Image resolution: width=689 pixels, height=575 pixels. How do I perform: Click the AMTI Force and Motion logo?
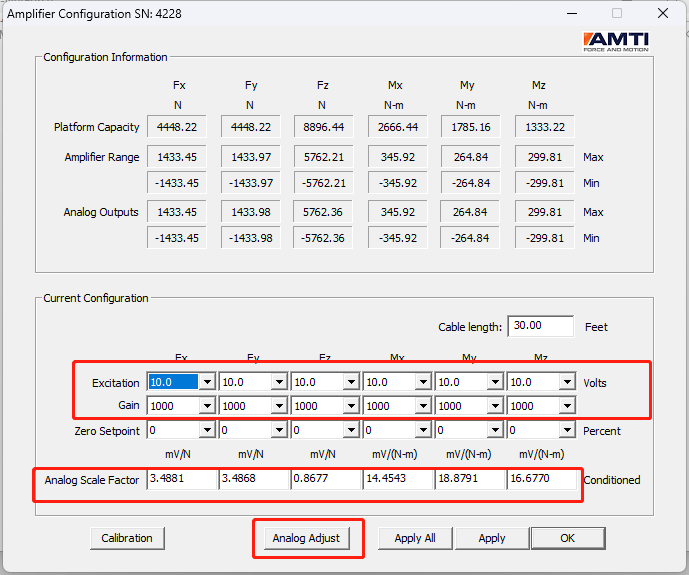point(616,42)
